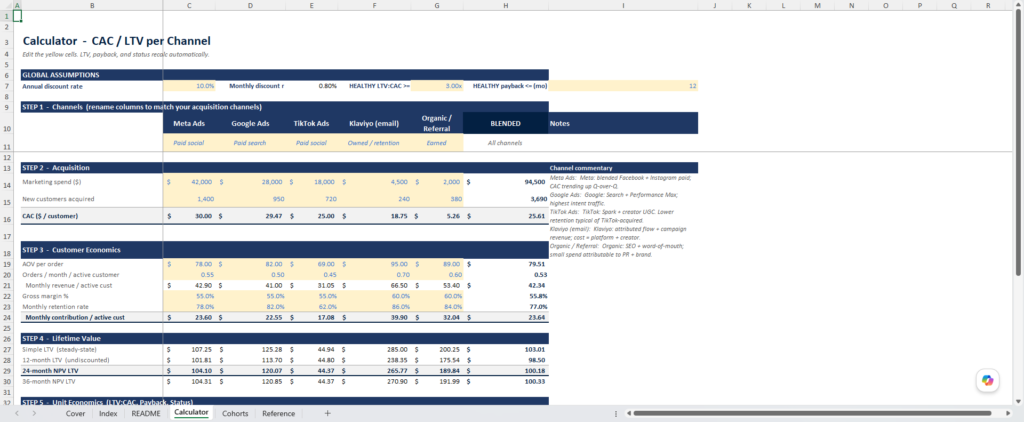Click Klaviyo Simple LTV 285.00 cell
The image size is (1024, 422).
(374, 349)
